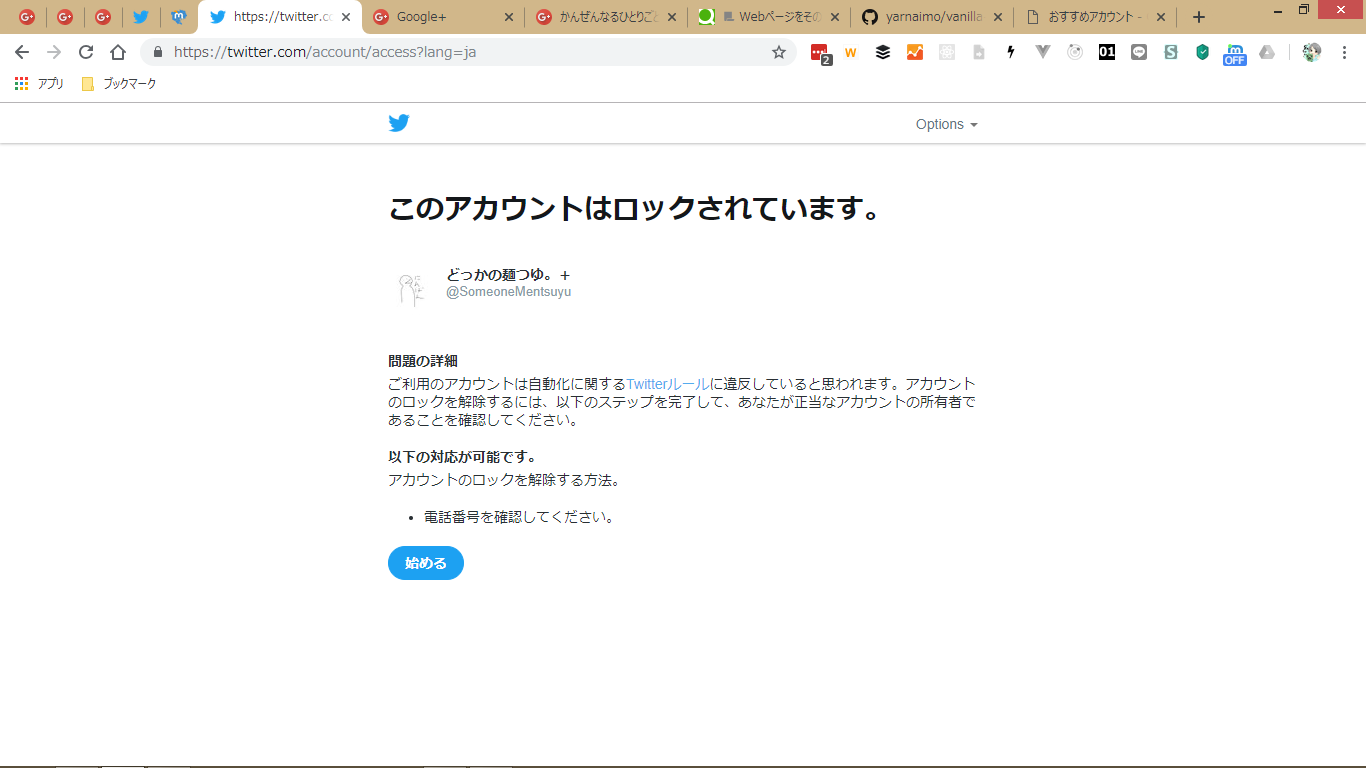
Task: Bookmark this page with the star icon
Action: [779, 52]
